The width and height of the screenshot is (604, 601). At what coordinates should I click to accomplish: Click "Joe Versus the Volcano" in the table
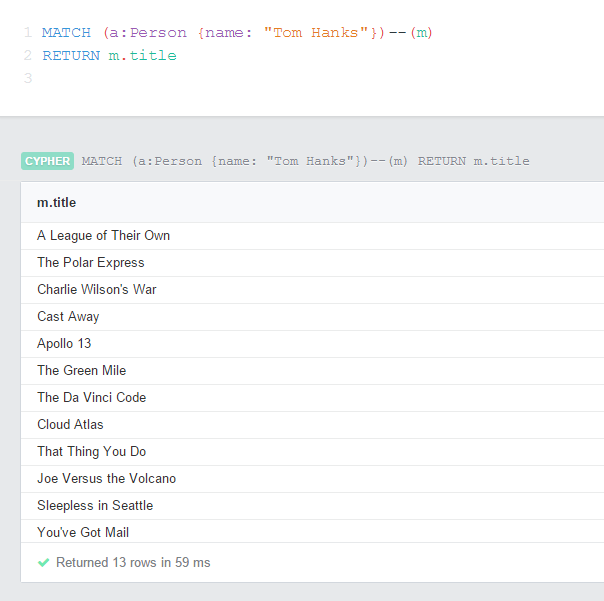[107, 479]
